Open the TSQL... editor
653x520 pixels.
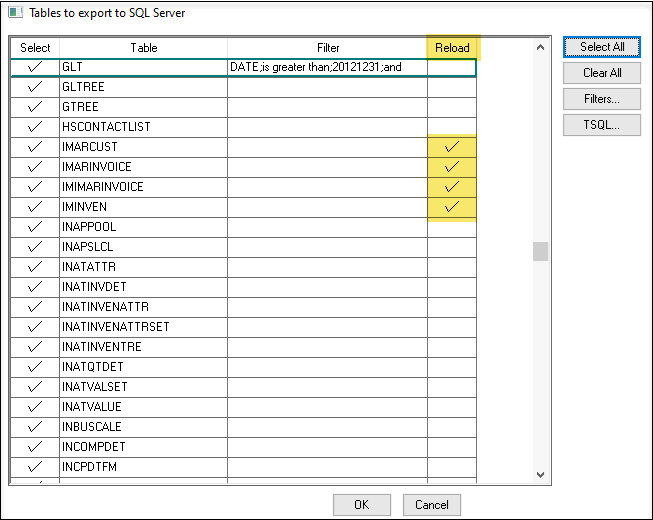coord(601,125)
